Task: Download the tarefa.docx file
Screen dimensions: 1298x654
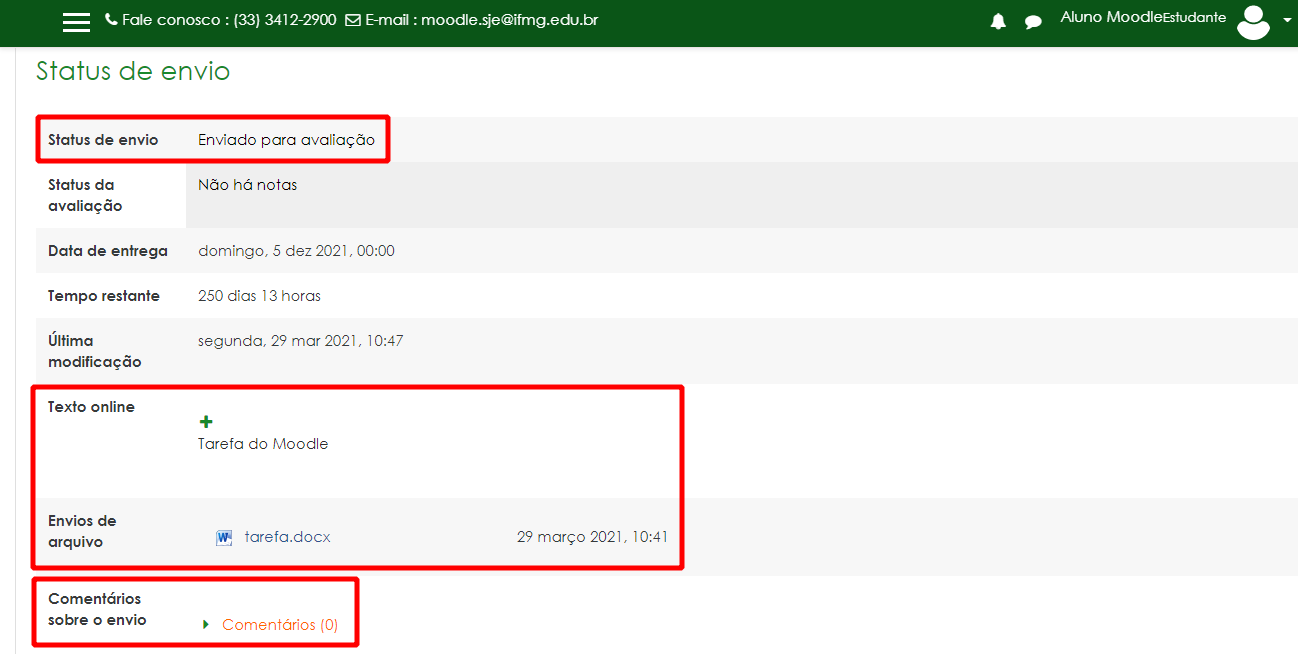Action: 287,537
